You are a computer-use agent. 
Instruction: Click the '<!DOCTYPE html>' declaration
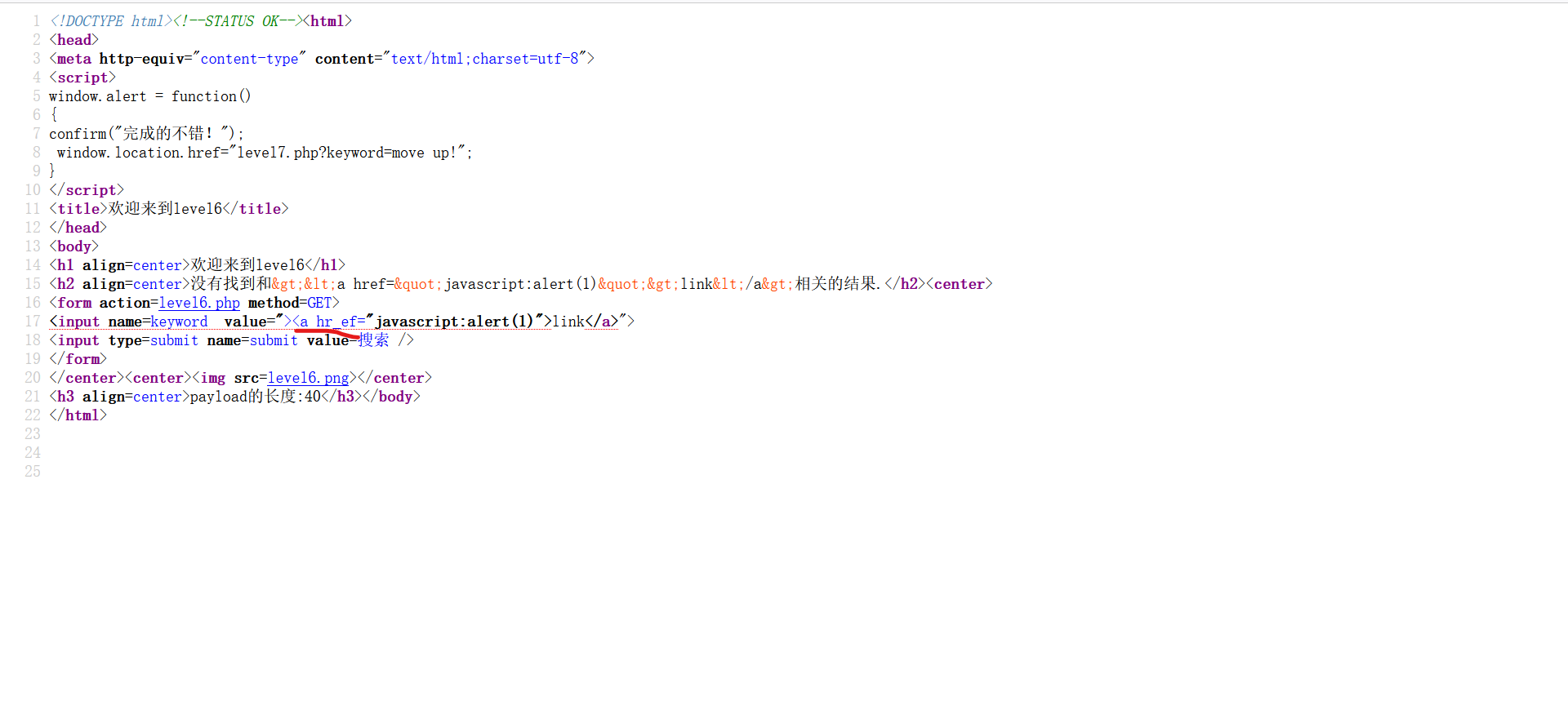click(x=111, y=21)
